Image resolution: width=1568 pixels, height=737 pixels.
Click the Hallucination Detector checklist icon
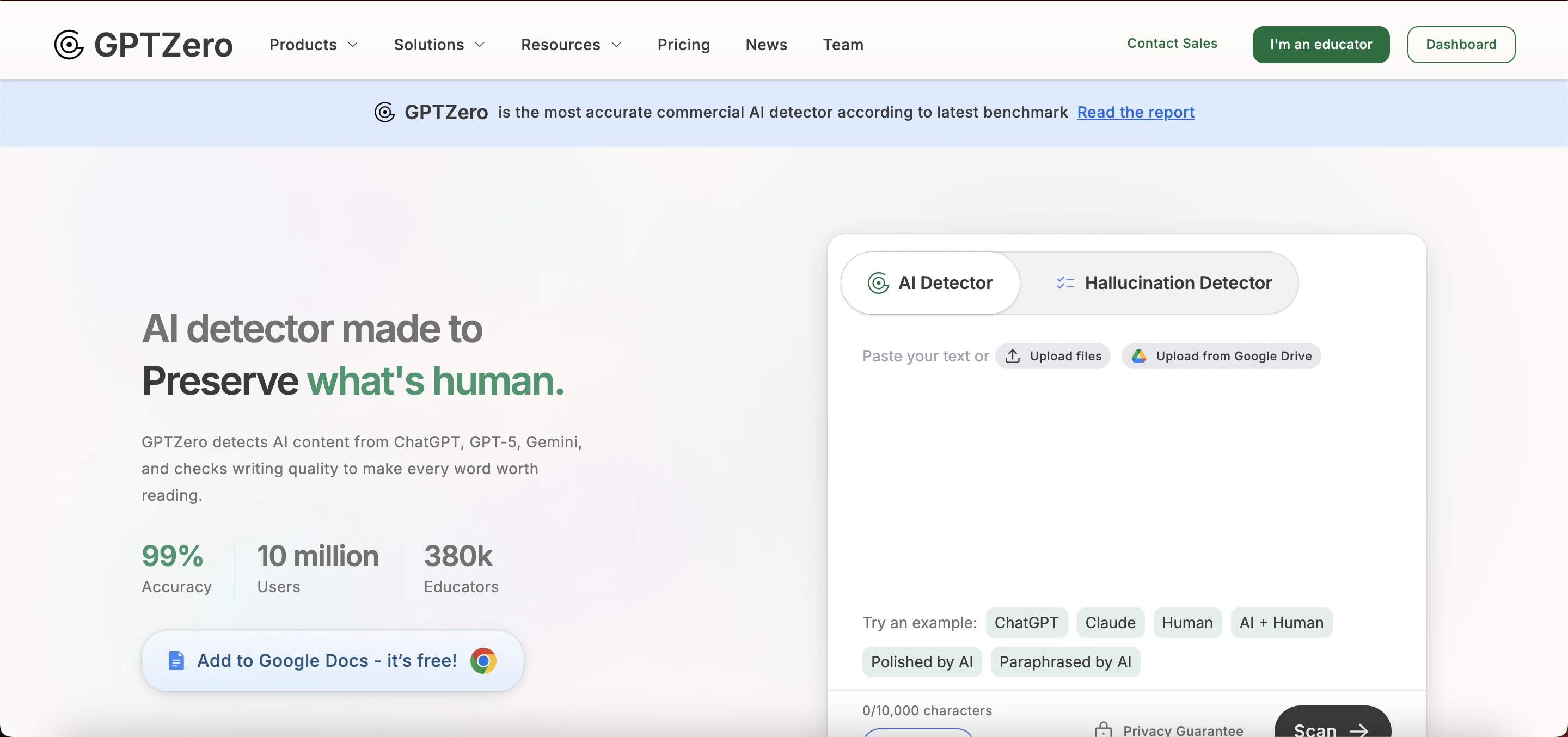coord(1064,283)
